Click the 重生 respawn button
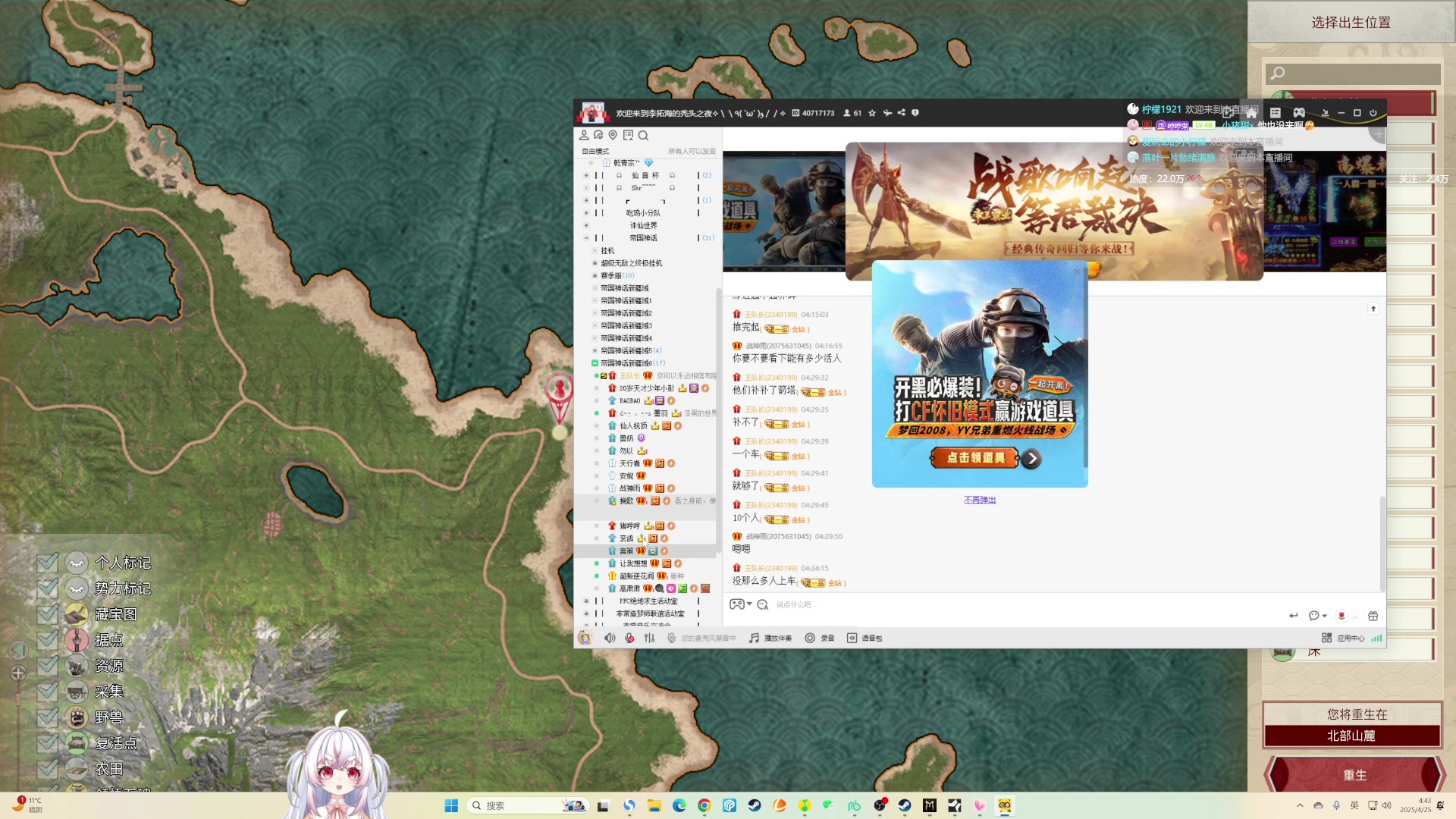The width and height of the screenshot is (1456, 819). click(x=1354, y=775)
